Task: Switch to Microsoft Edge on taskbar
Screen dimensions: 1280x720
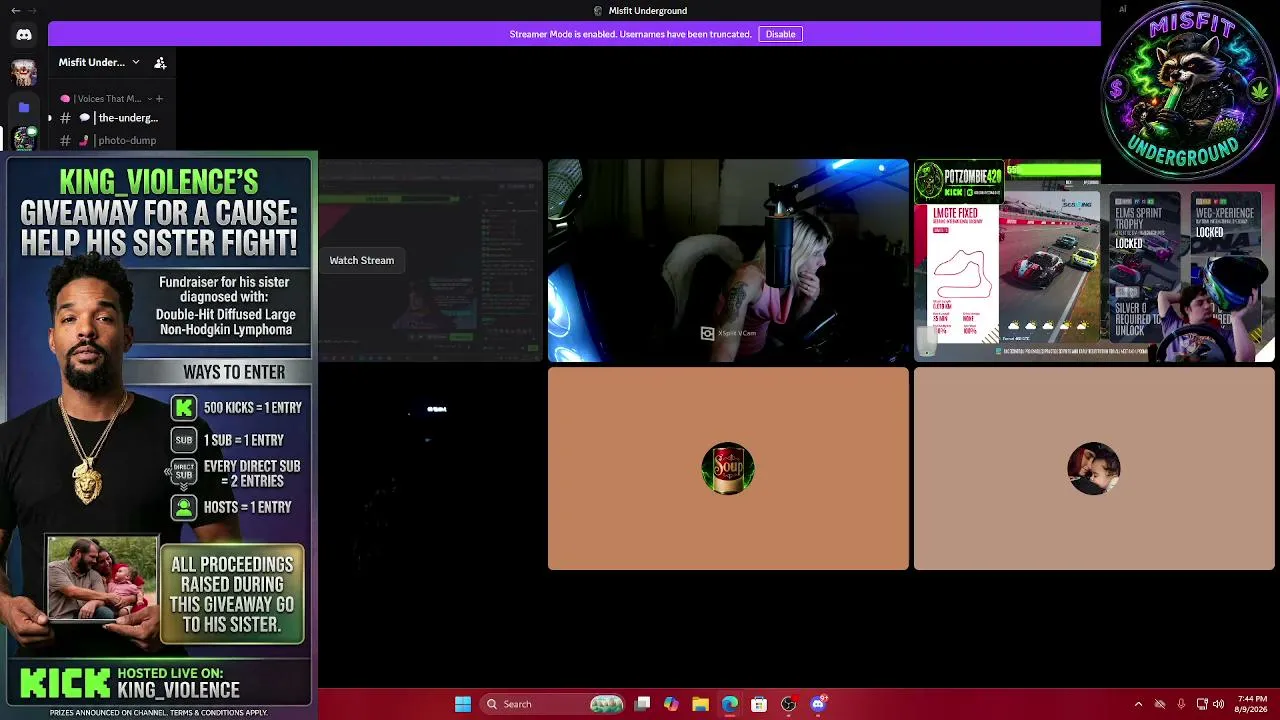Action: tap(730, 704)
